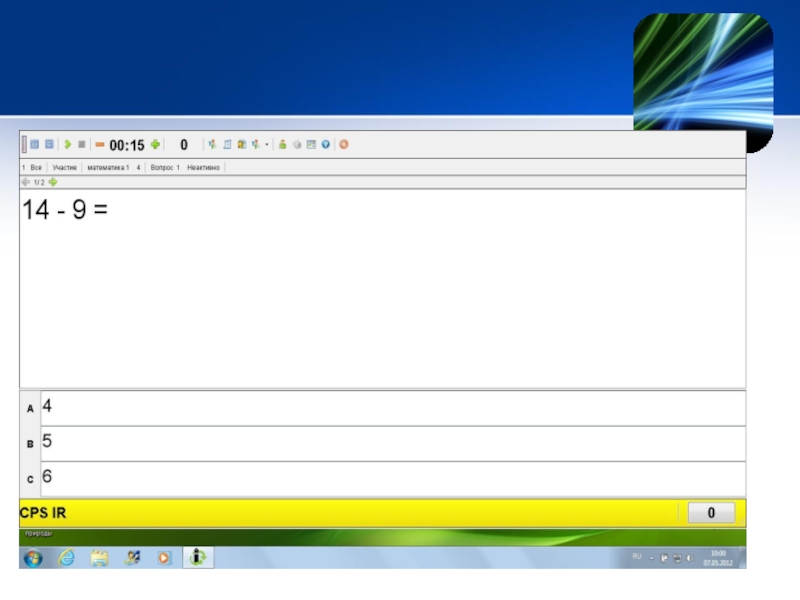This screenshot has width=800, height=600.
Task: Click the action center flag tray icon
Action: pyautogui.click(x=664, y=558)
